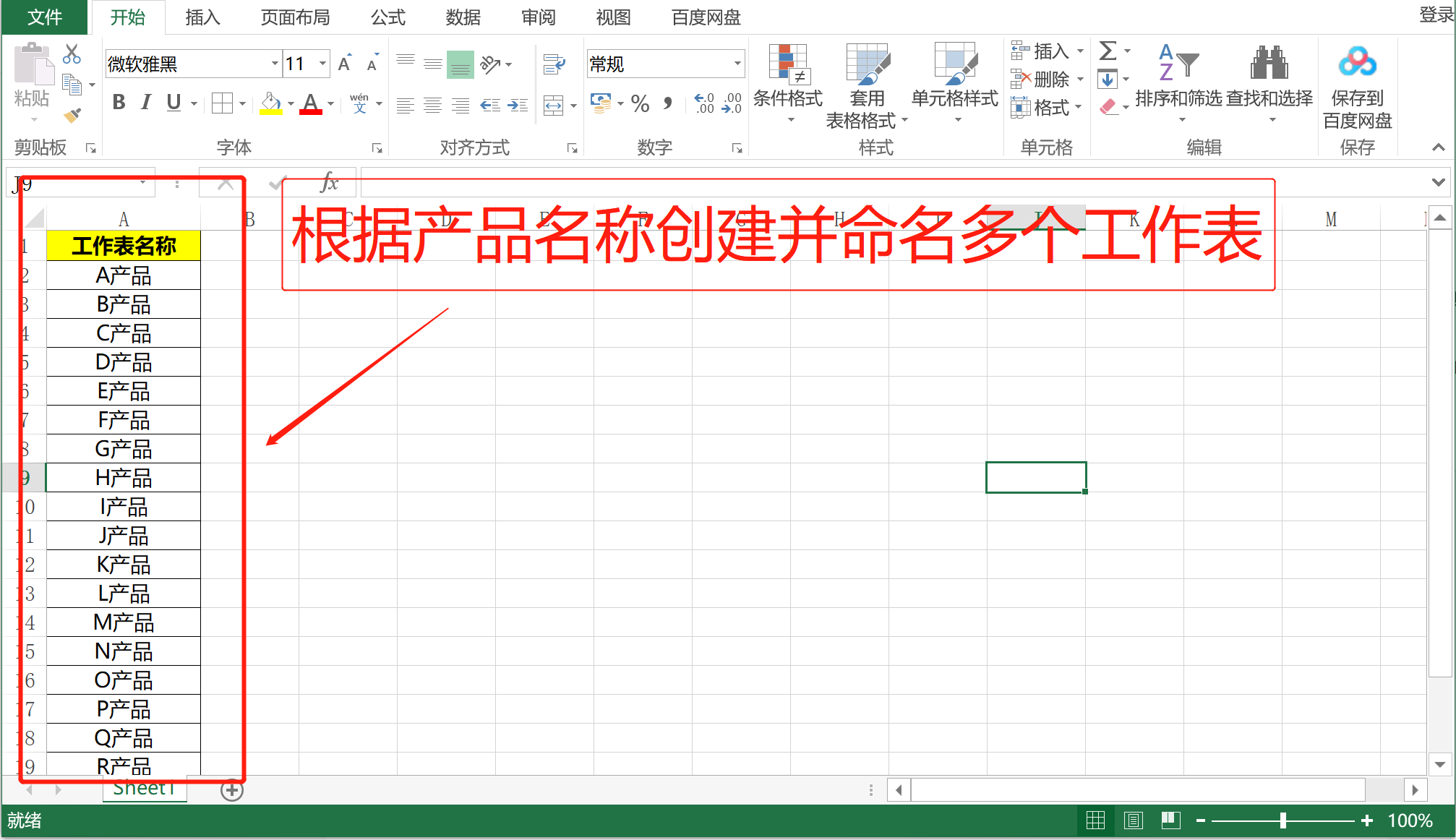This screenshot has width=1456, height=840.
Task: Click the Paste clipboard icon
Action: [33, 64]
